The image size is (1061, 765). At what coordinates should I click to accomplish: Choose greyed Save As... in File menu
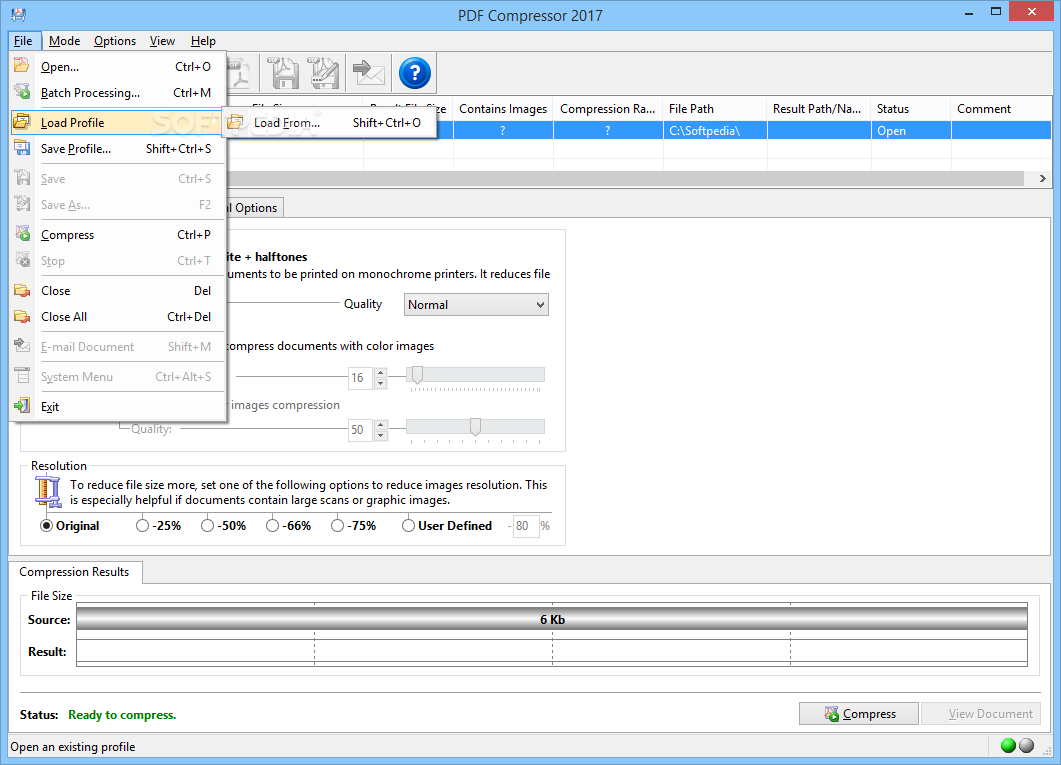[117, 204]
